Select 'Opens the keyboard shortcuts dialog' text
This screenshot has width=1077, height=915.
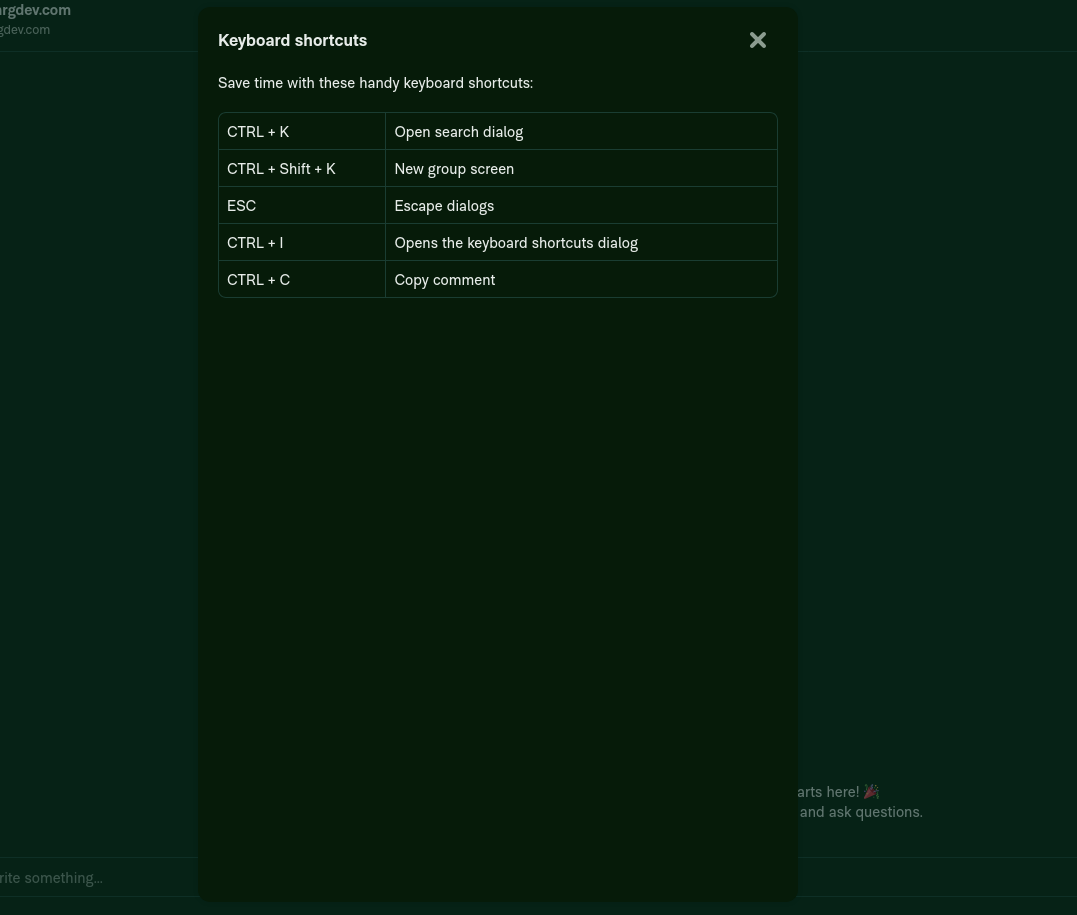click(x=516, y=243)
